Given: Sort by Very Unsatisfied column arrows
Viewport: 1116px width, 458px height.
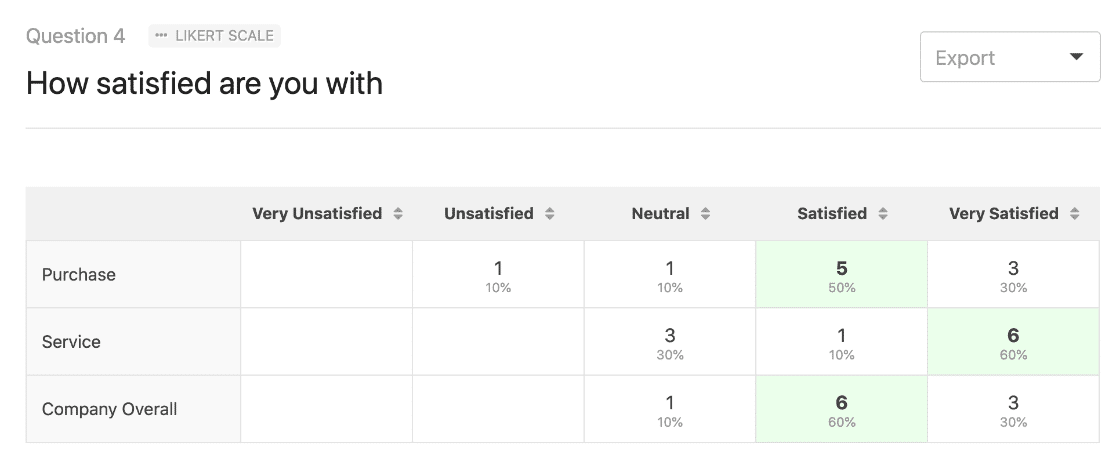Looking at the screenshot, I should tap(398, 214).
